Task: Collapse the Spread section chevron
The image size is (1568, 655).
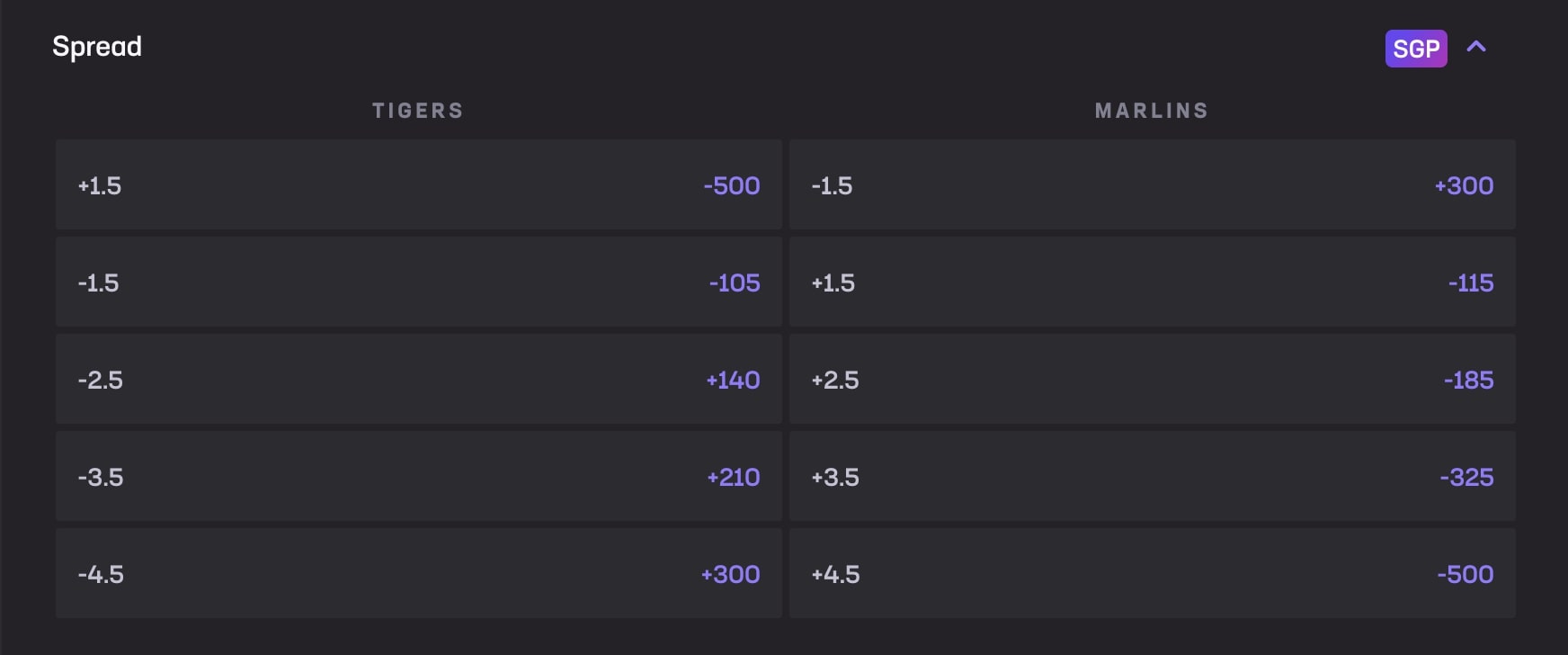Action: [1476, 47]
